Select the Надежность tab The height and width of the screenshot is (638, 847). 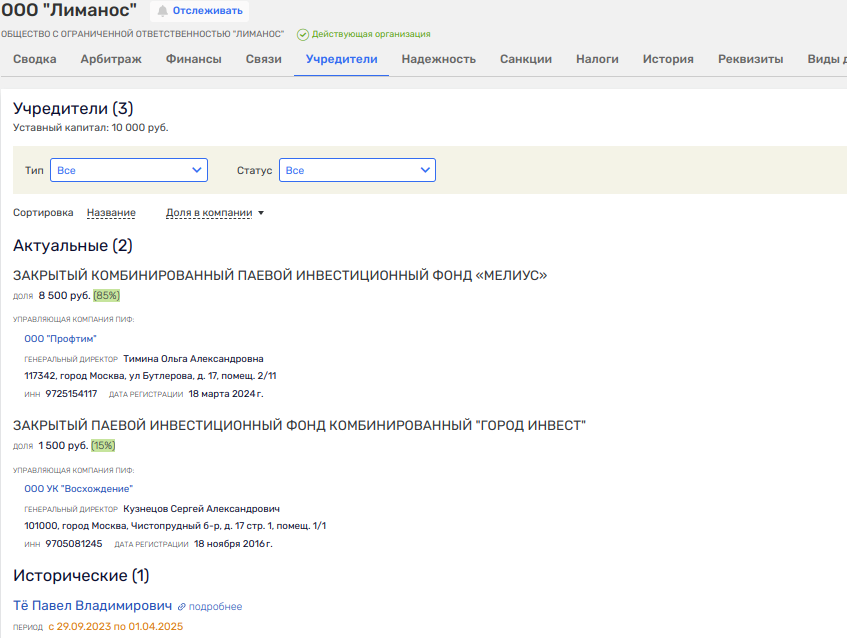click(439, 59)
